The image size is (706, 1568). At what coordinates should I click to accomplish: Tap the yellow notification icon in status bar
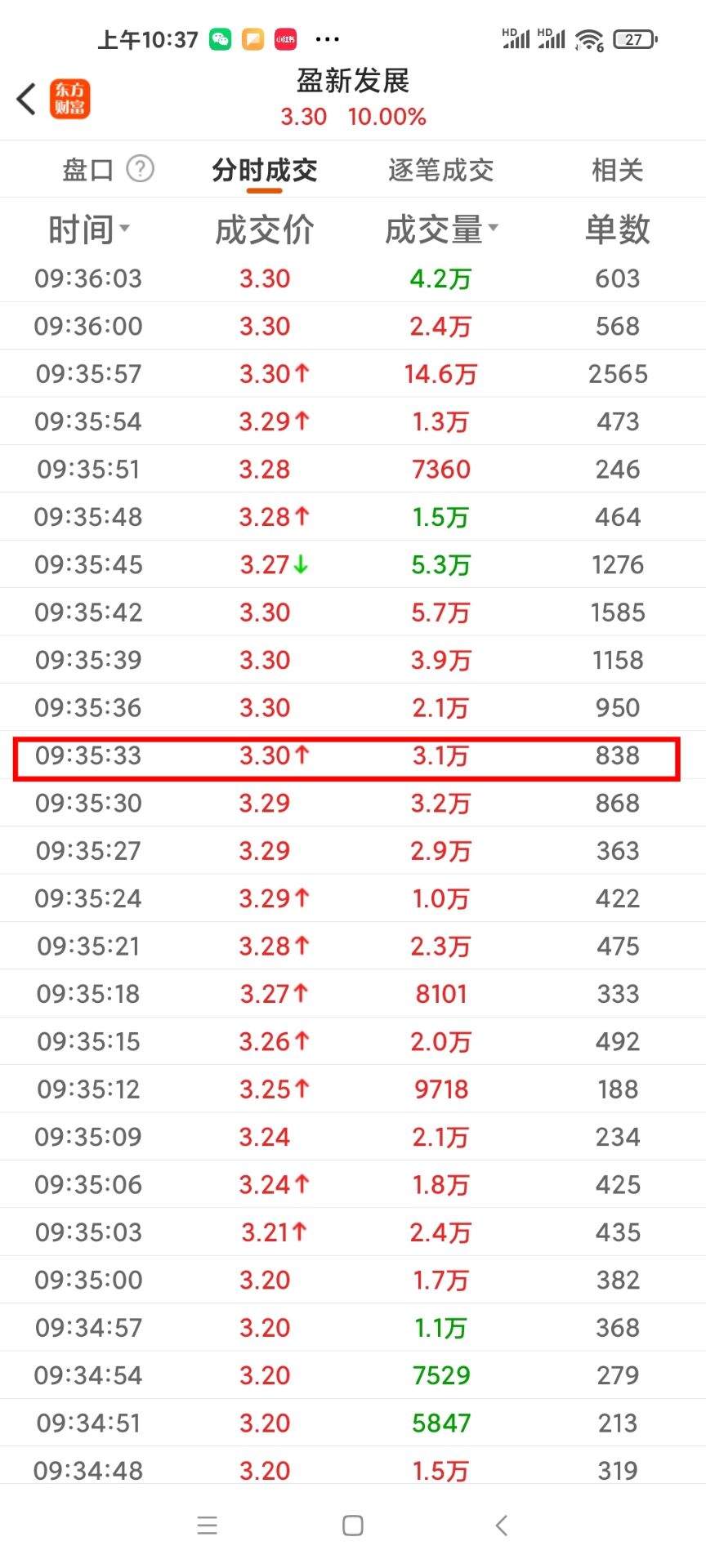253,39
